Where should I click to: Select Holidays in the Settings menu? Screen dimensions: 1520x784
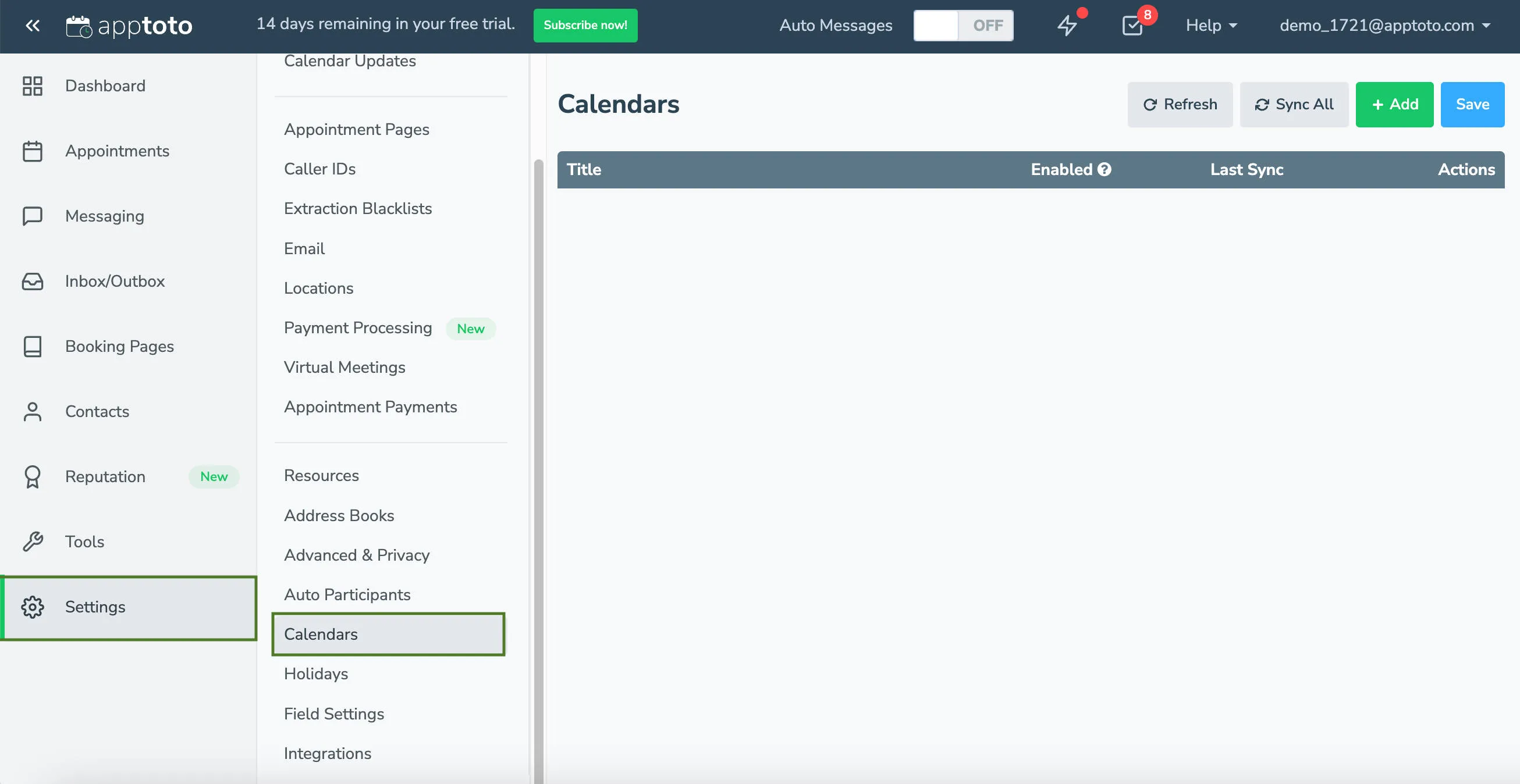coord(316,673)
